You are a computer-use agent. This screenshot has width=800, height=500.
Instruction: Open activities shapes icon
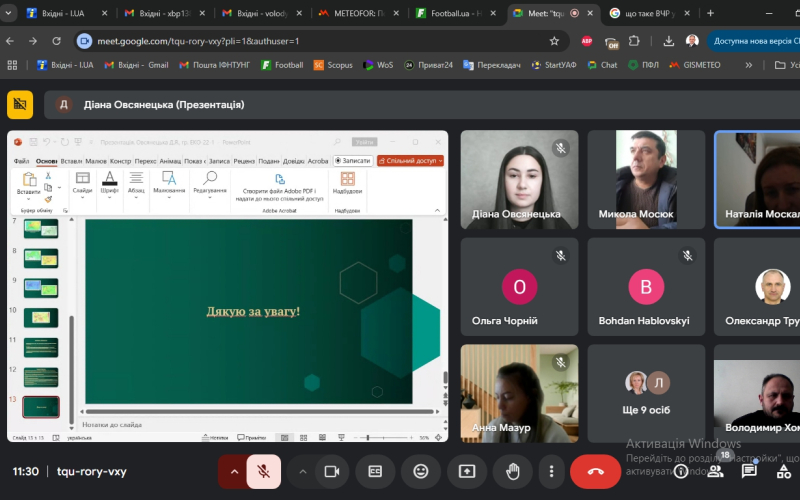tap(783, 471)
